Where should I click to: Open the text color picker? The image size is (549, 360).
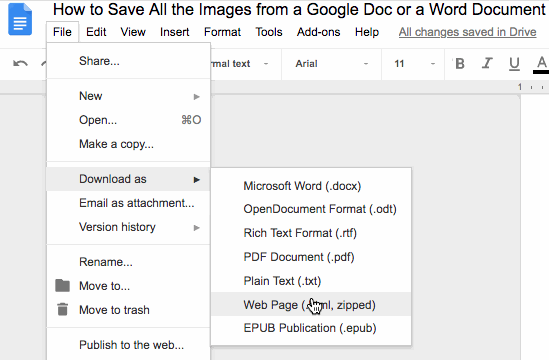click(x=542, y=64)
